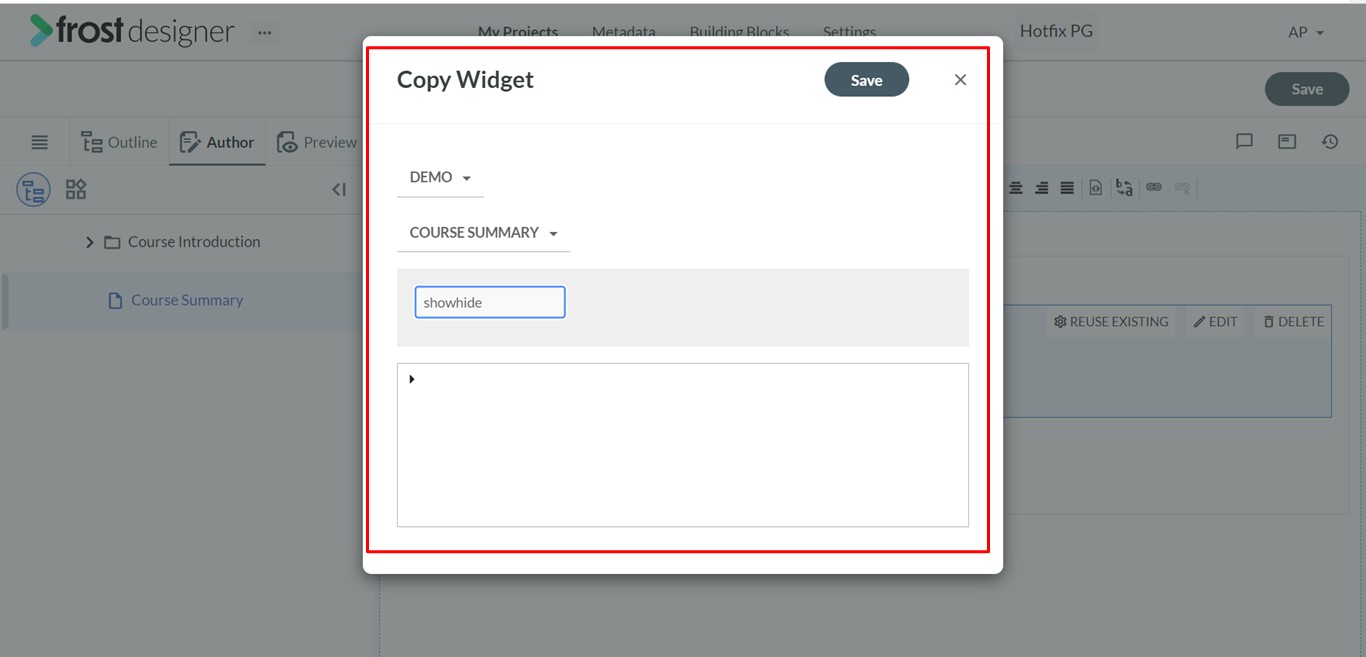Open the DEMO dropdown
This screenshot has height=657, width=1366.
click(440, 177)
